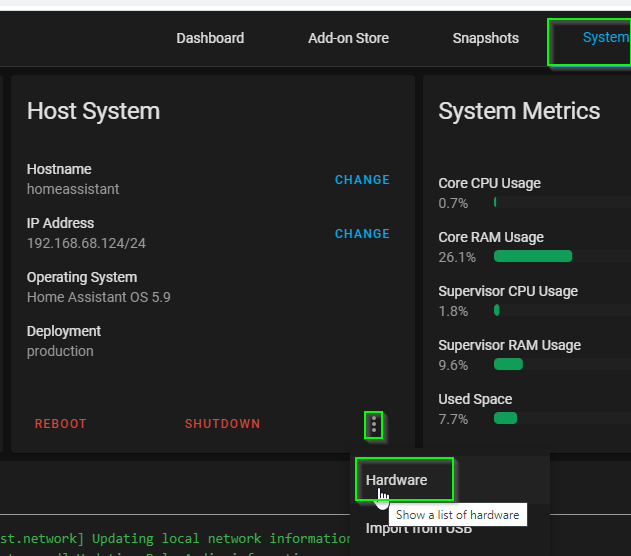Open the three-dot Host System menu

(374, 425)
